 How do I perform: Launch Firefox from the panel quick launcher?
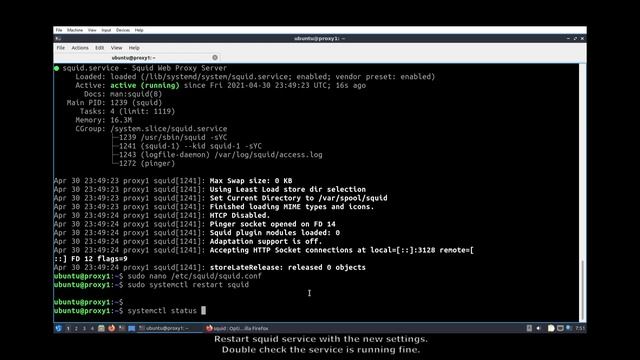(111, 328)
